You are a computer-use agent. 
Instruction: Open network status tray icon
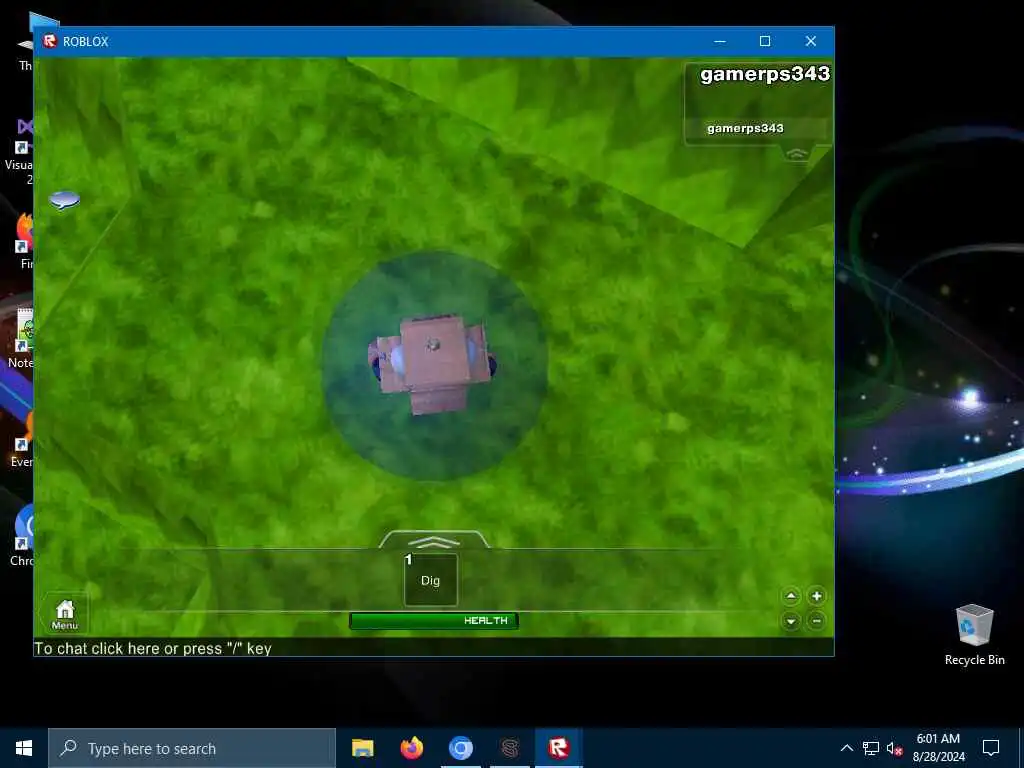click(871, 748)
